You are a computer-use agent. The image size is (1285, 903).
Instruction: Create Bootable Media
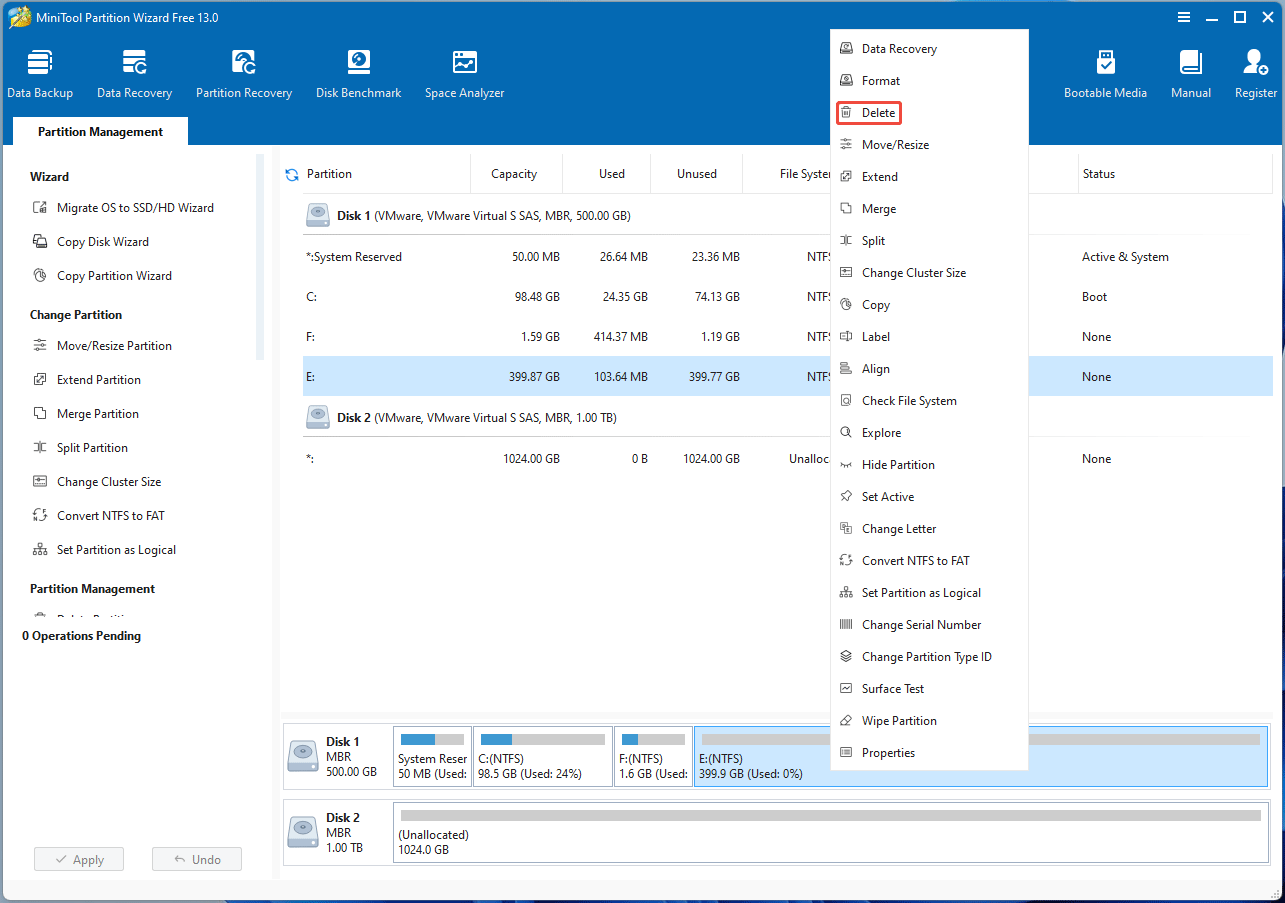[1105, 75]
